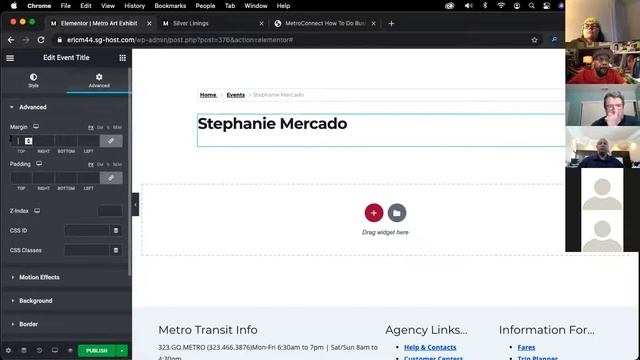Select EM unit for Padding
Viewport: 640px width, 360px height.
click(100, 164)
